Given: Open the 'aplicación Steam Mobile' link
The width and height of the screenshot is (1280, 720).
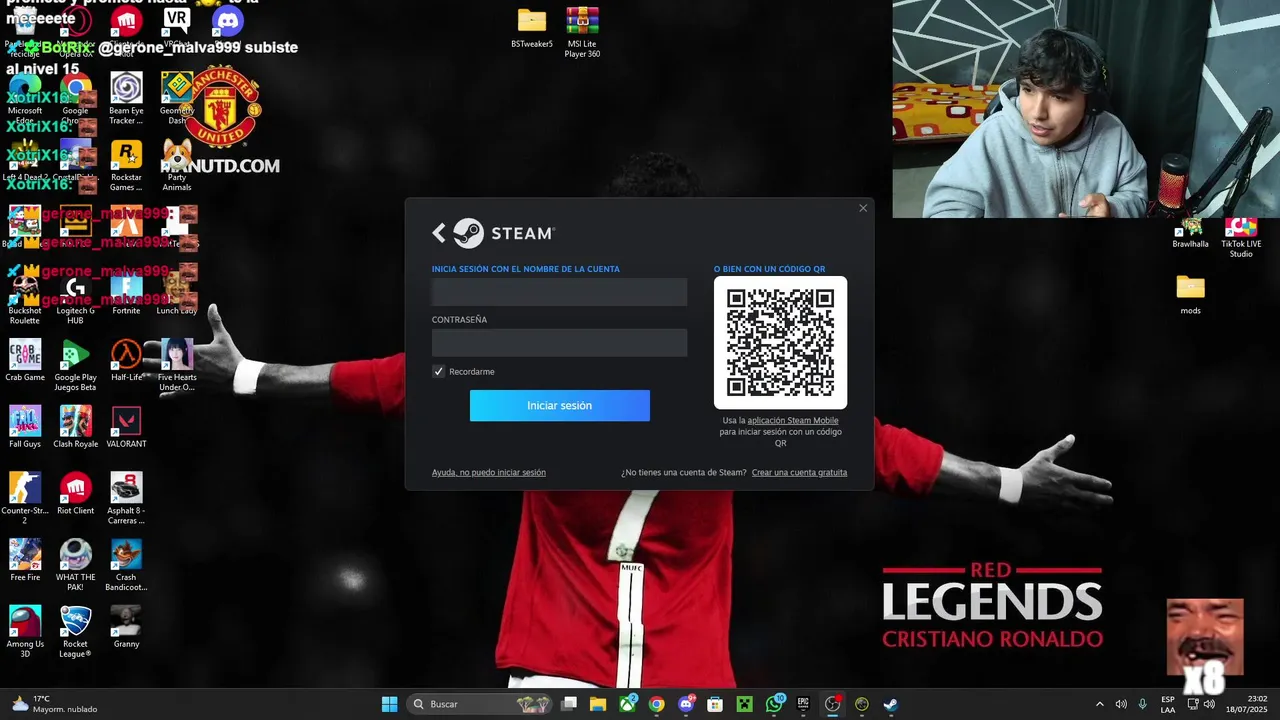Looking at the screenshot, I should point(793,420).
